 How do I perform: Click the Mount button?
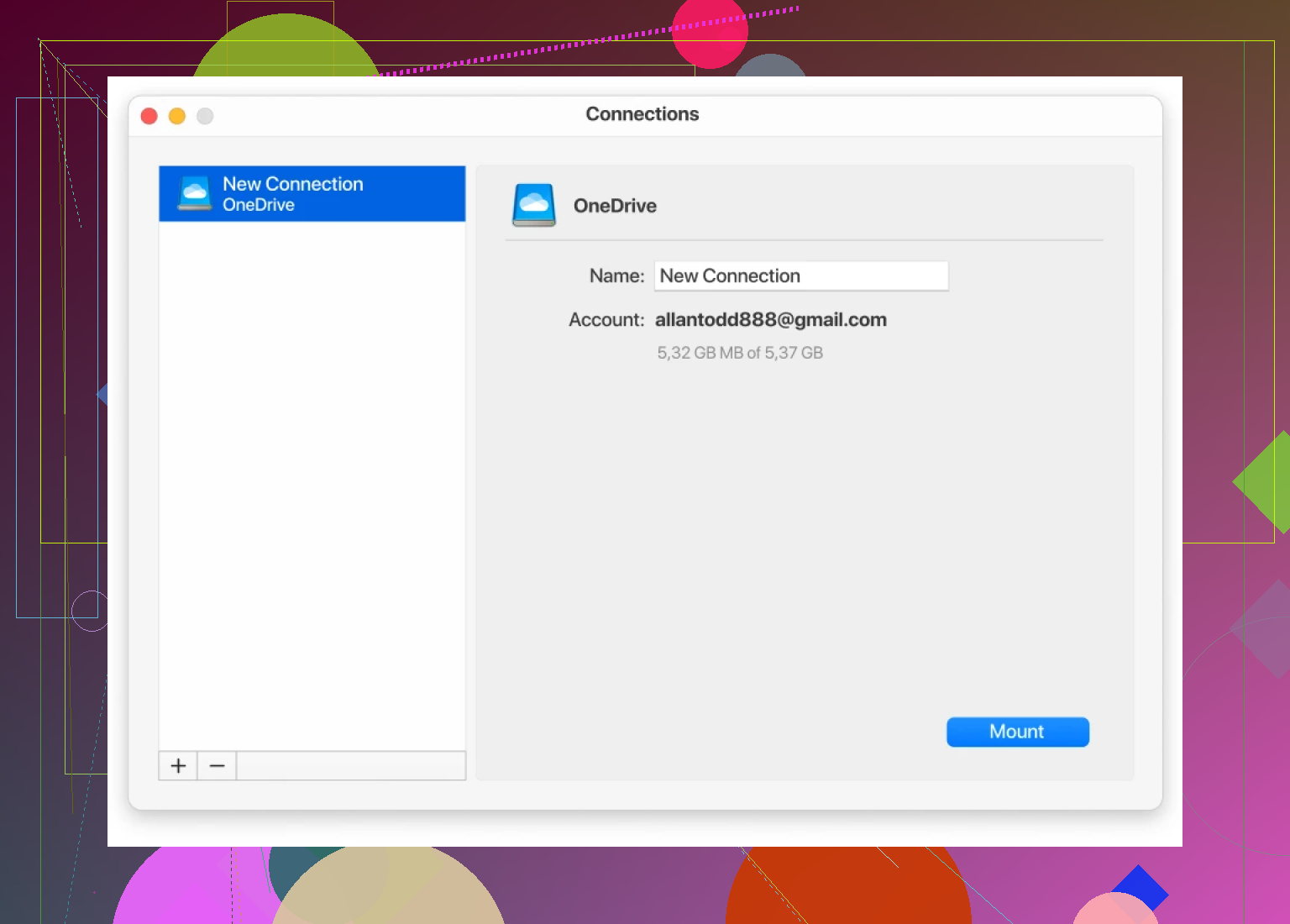point(1017,732)
